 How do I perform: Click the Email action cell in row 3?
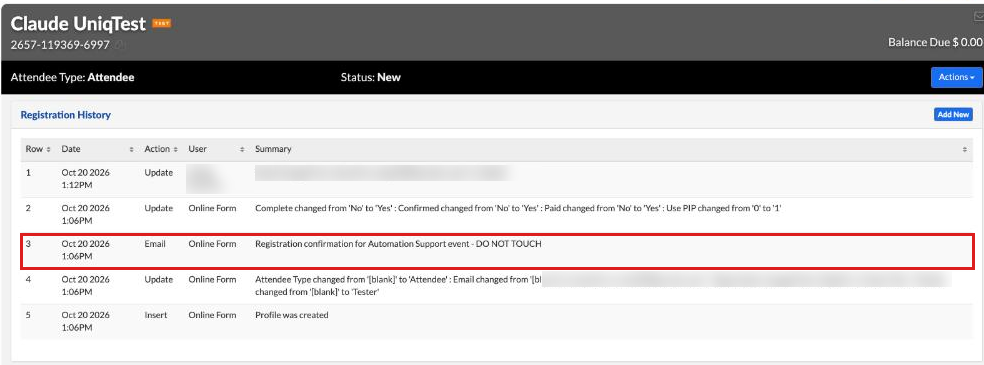click(x=155, y=244)
